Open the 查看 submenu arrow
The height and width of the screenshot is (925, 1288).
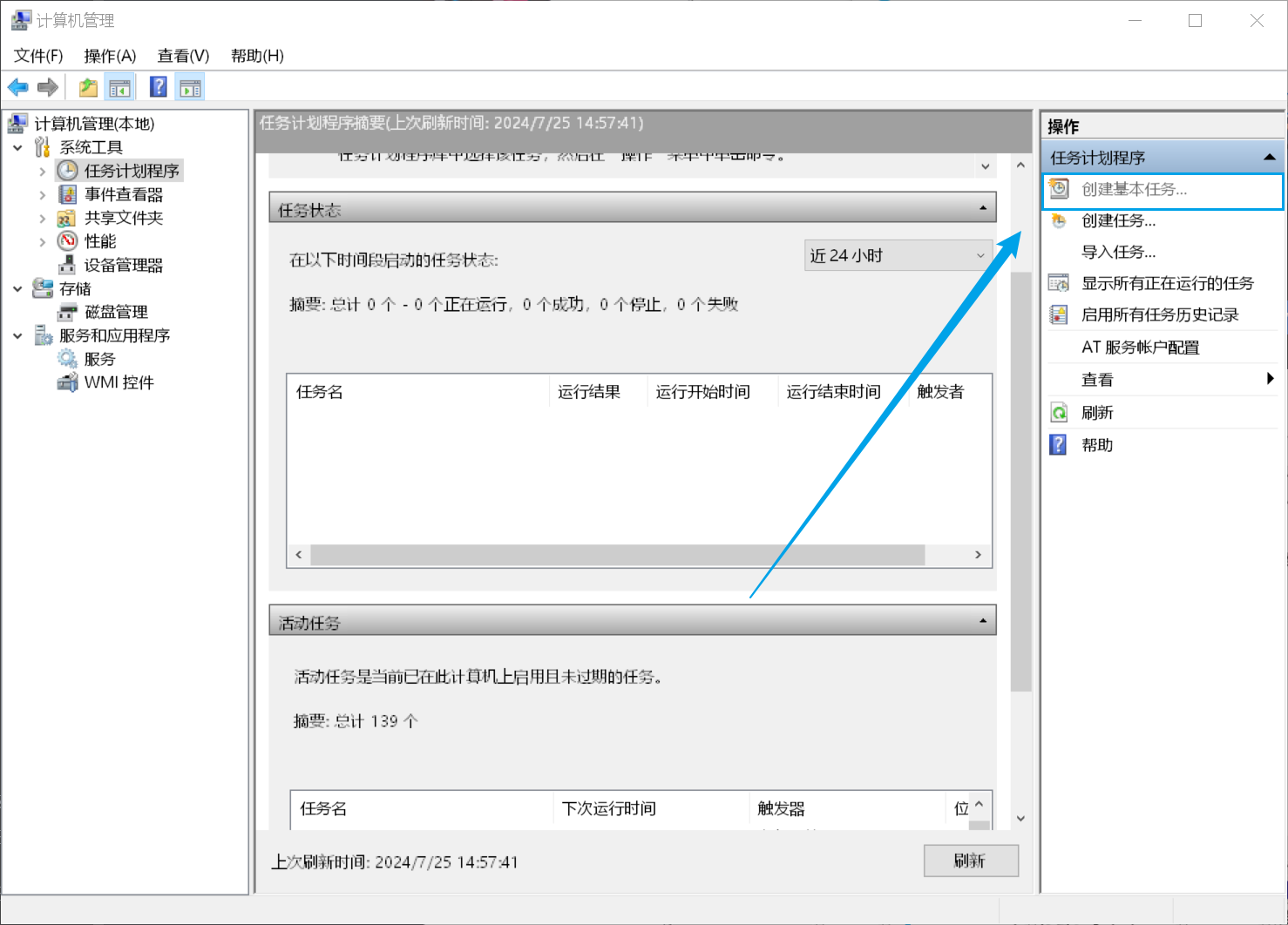click(x=1270, y=378)
